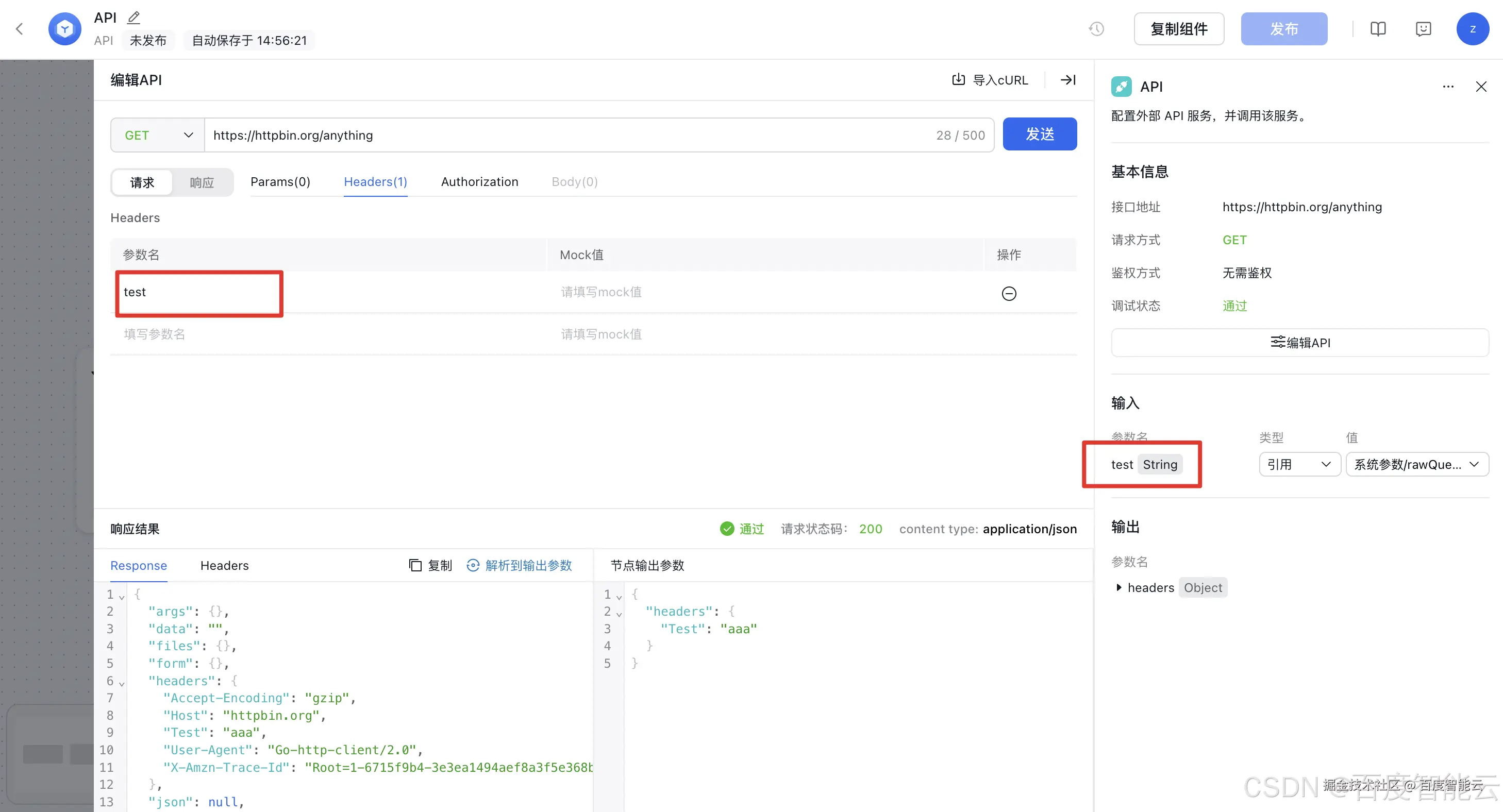Switch to response Headers tab
This screenshot has width=1503, height=812.
click(x=224, y=565)
